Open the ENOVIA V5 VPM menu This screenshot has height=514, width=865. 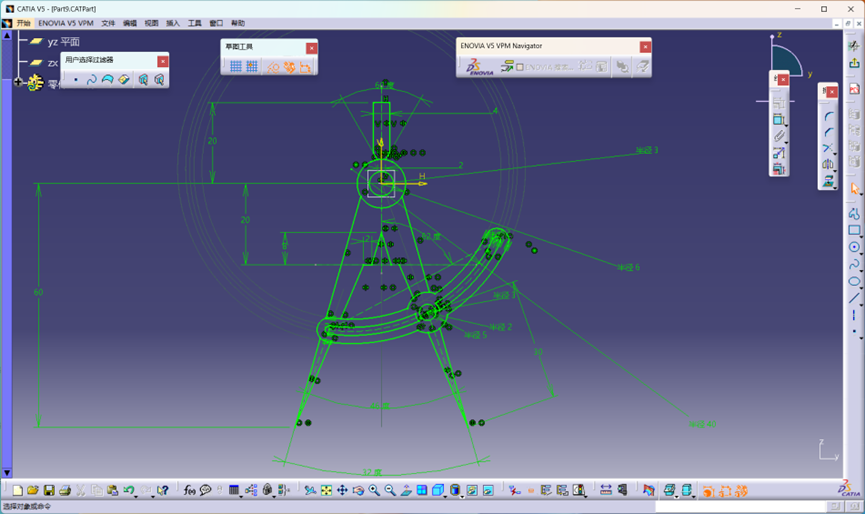(x=66, y=23)
